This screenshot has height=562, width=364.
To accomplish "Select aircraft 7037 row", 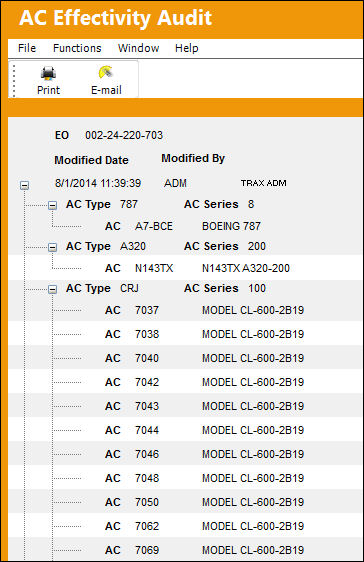I will [186, 310].
